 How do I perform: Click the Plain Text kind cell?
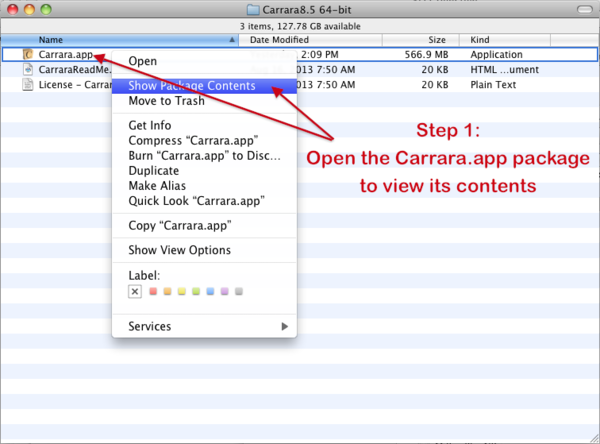tap(493, 85)
